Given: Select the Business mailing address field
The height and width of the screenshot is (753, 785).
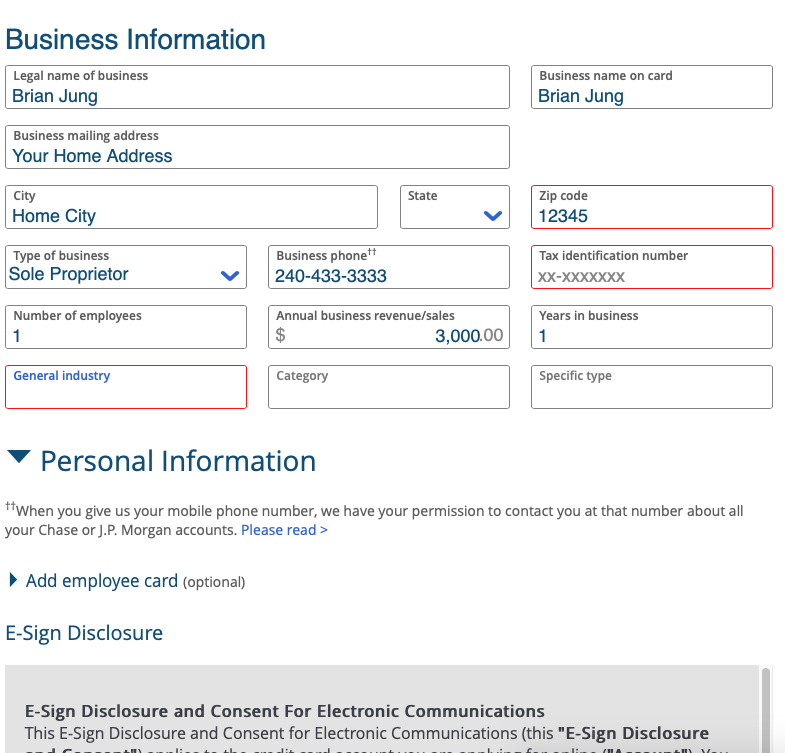Looking at the screenshot, I should coord(257,147).
